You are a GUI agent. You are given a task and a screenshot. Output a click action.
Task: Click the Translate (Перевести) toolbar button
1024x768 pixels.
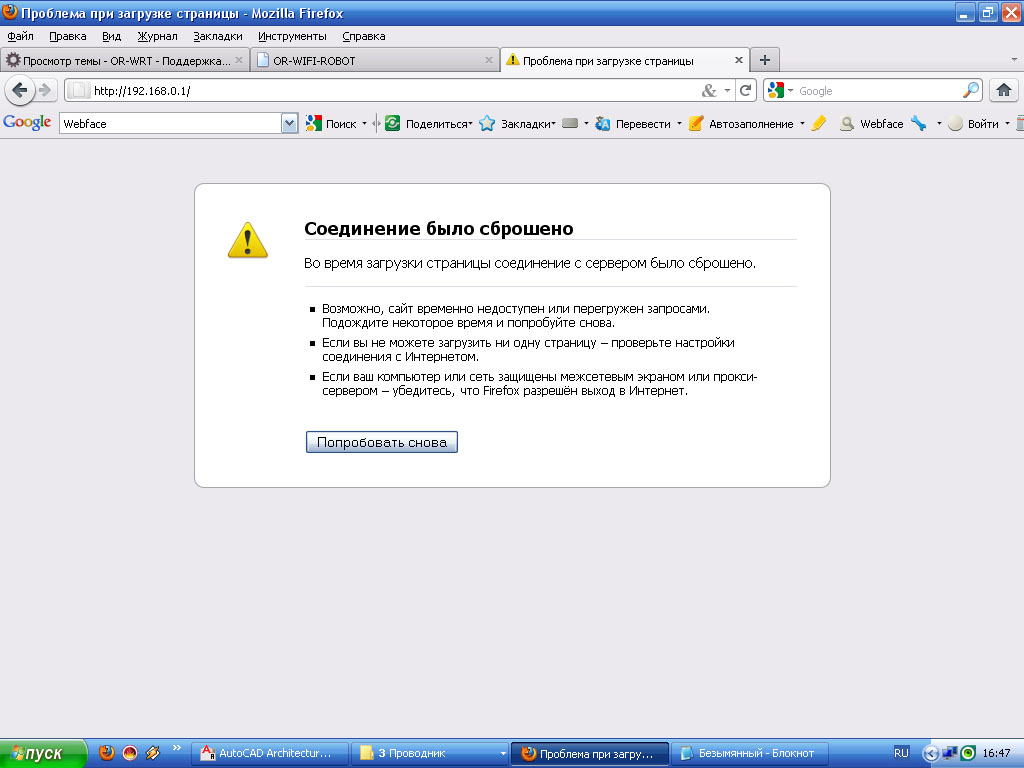coord(634,124)
